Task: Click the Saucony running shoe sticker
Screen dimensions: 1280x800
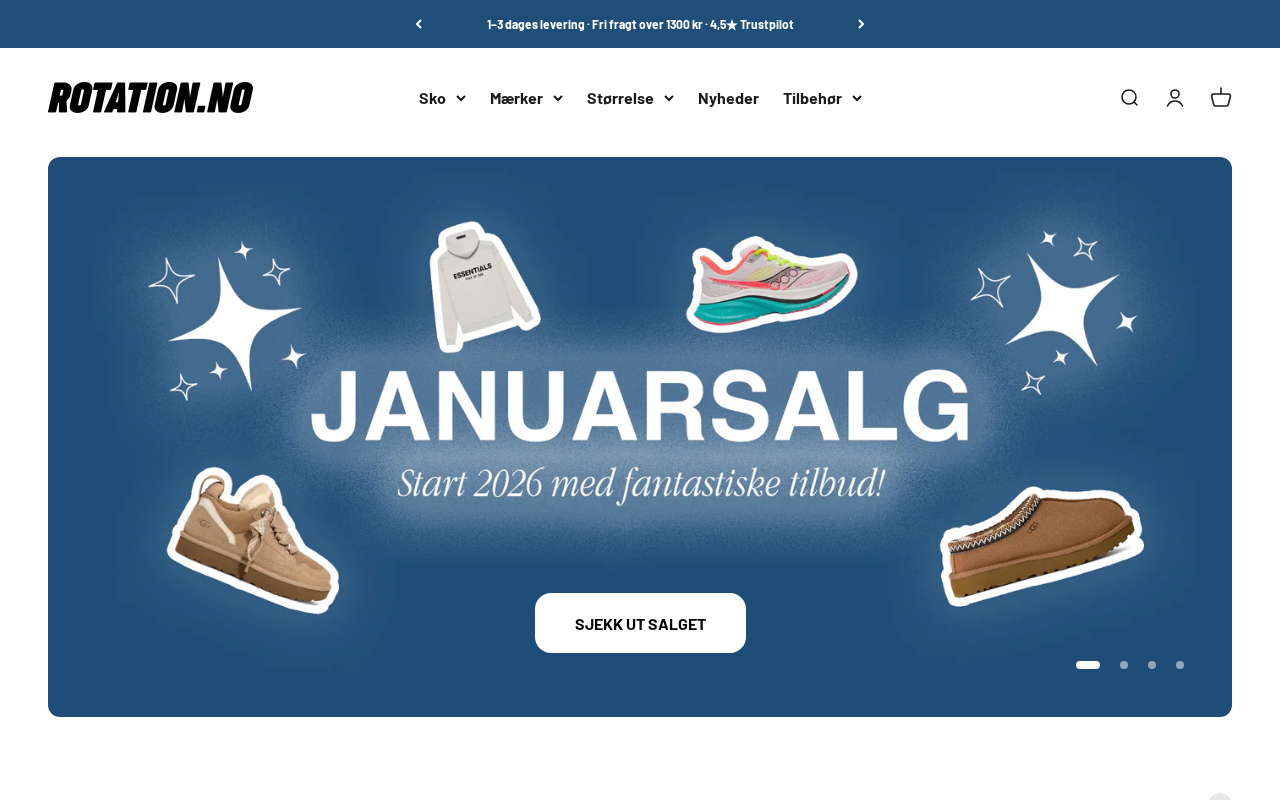Action: [x=771, y=283]
